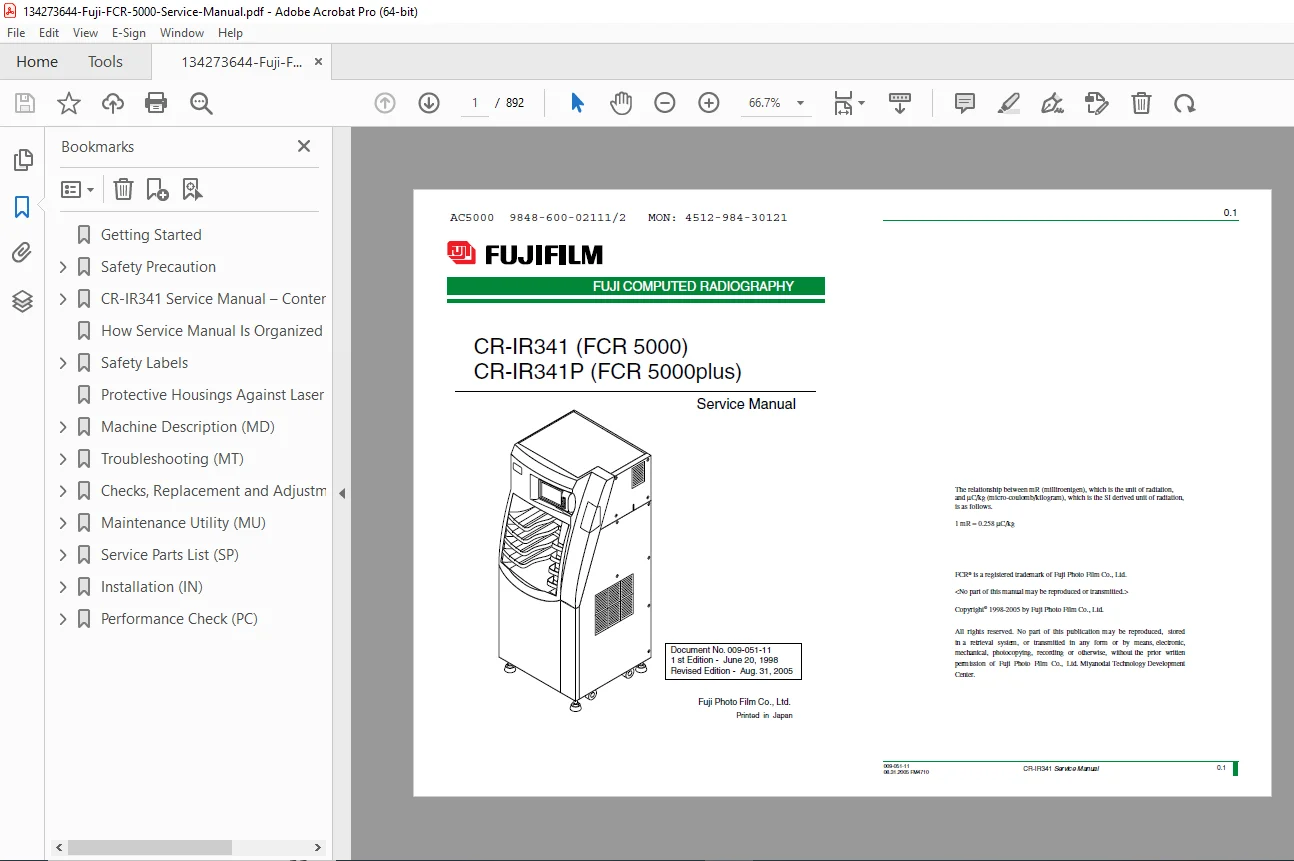Open the zoom level dropdown
This screenshot has height=861, width=1294.
pyautogui.click(x=800, y=103)
